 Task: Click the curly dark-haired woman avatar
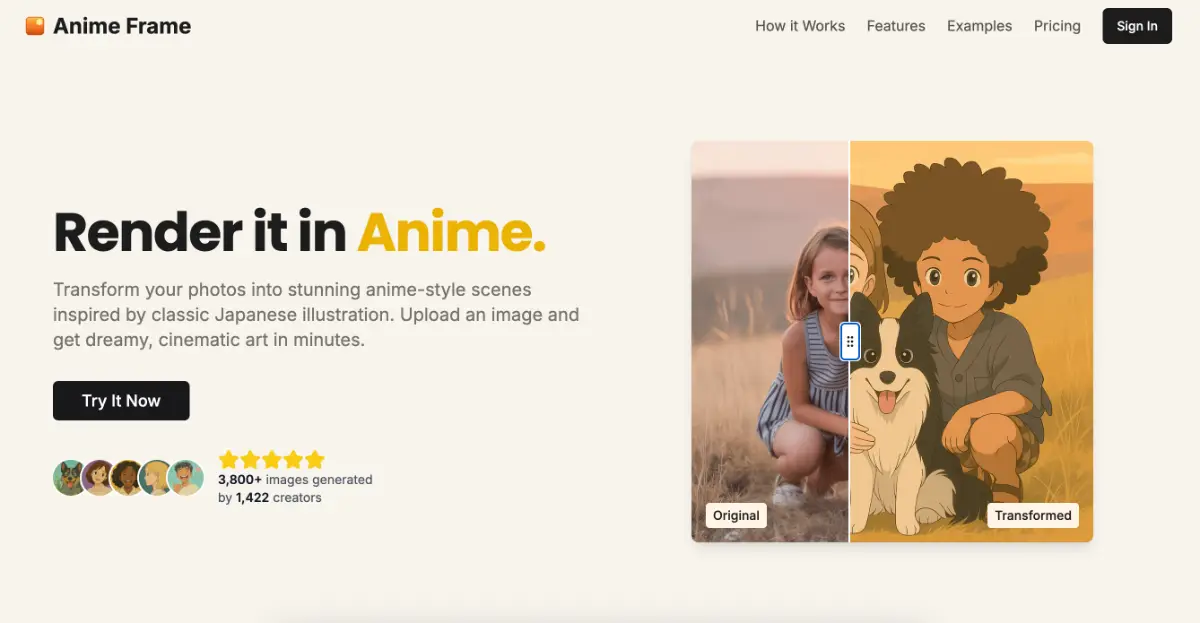click(128, 478)
